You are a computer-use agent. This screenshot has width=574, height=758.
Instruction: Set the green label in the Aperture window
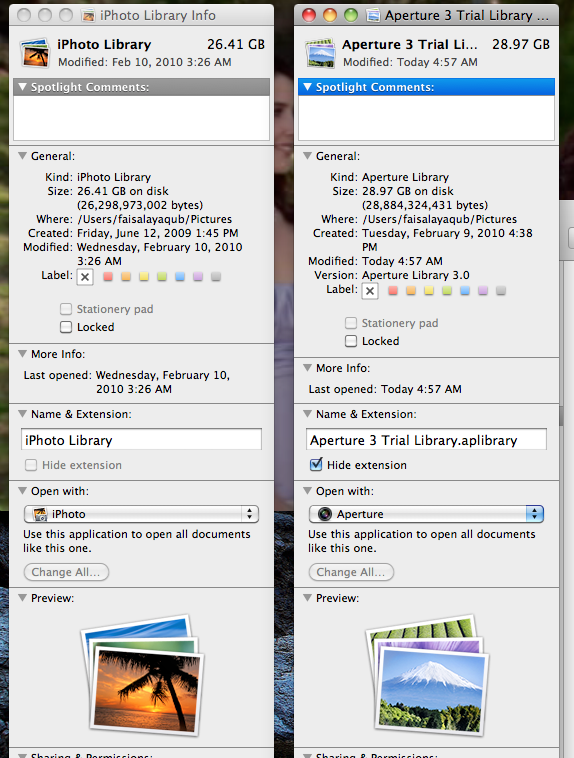point(447,291)
